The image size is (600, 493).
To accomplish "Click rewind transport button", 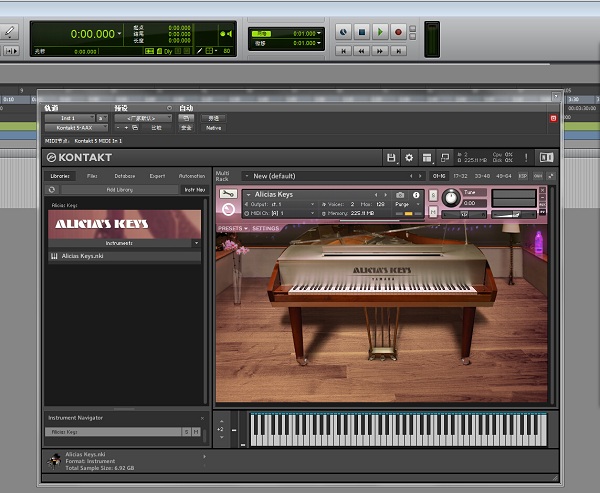I will [362, 51].
